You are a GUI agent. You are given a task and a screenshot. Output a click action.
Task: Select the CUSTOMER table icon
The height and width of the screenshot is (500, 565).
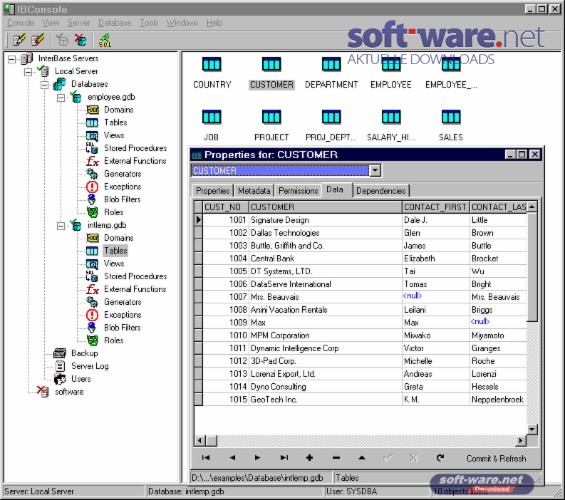[x=271, y=65]
